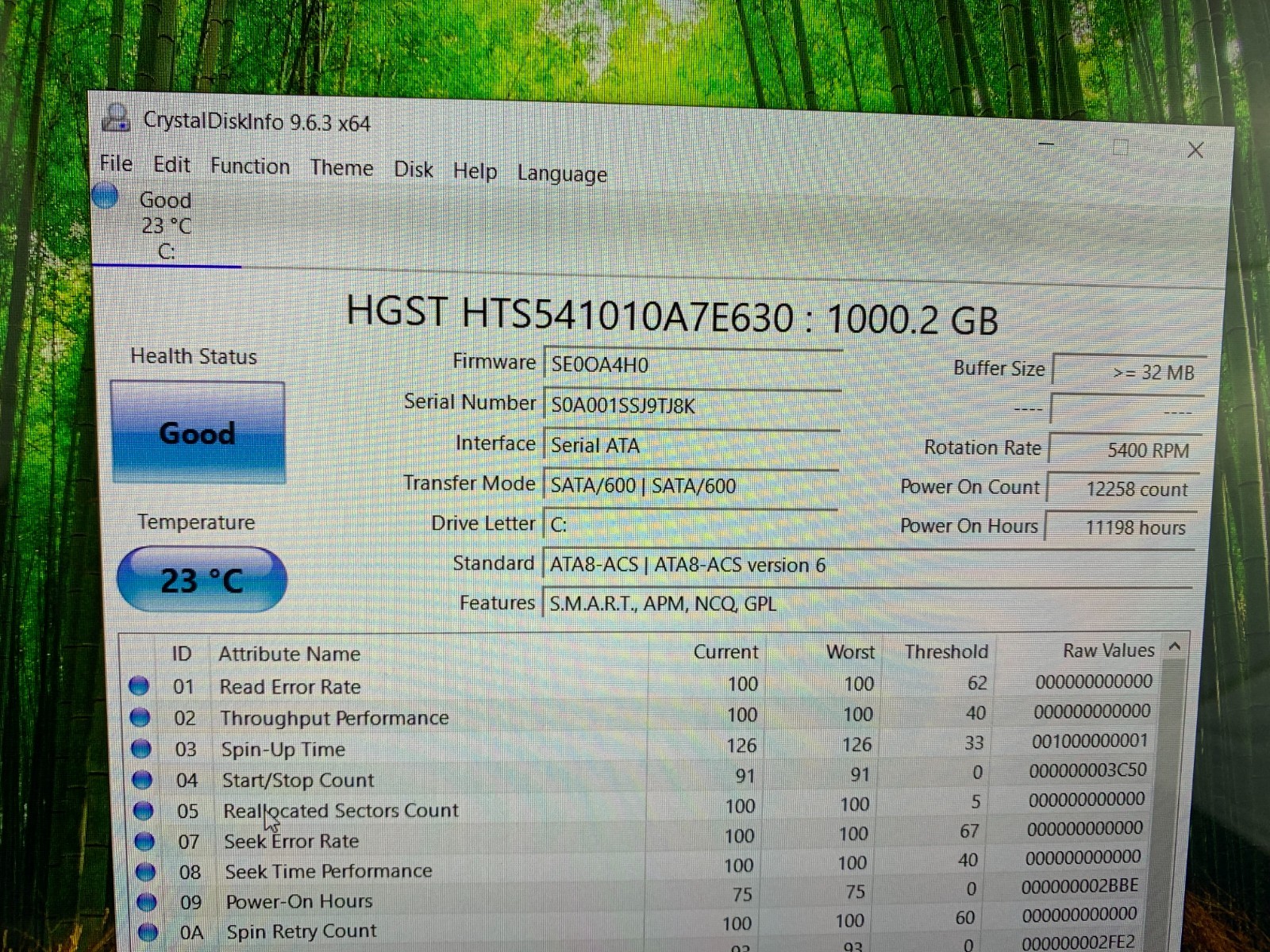Image resolution: width=1270 pixels, height=952 pixels.
Task: Click the Threshold column header
Action: [946, 651]
